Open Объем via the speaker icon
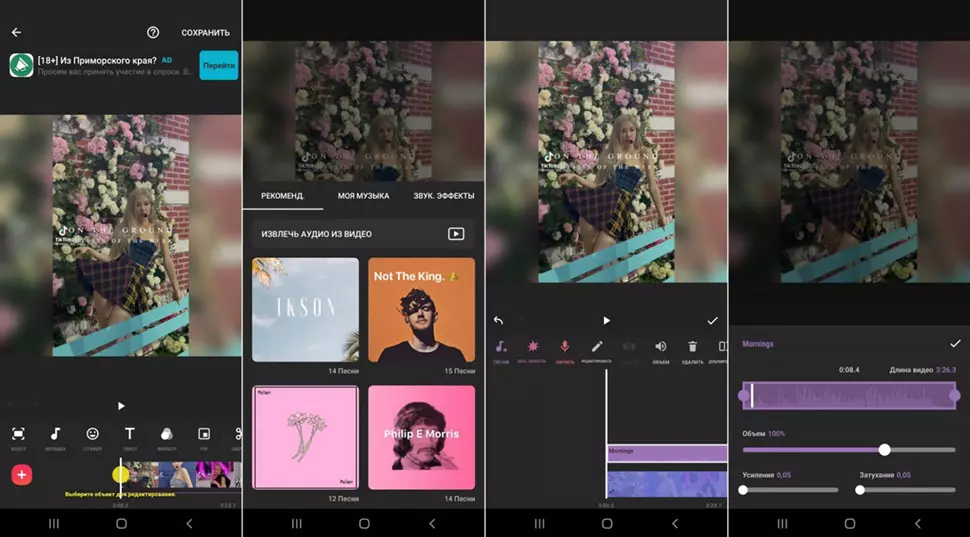 tap(660, 346)
